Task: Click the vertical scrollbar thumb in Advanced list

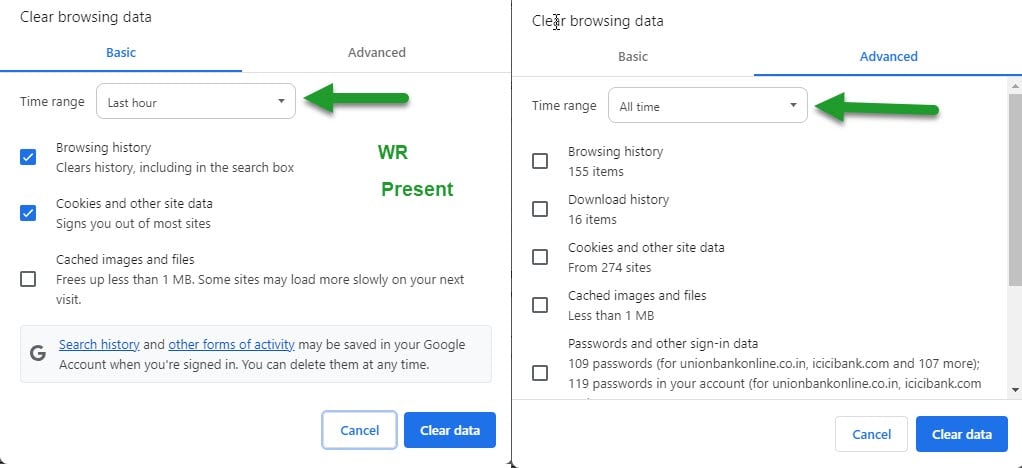Action: [1015, 190]
